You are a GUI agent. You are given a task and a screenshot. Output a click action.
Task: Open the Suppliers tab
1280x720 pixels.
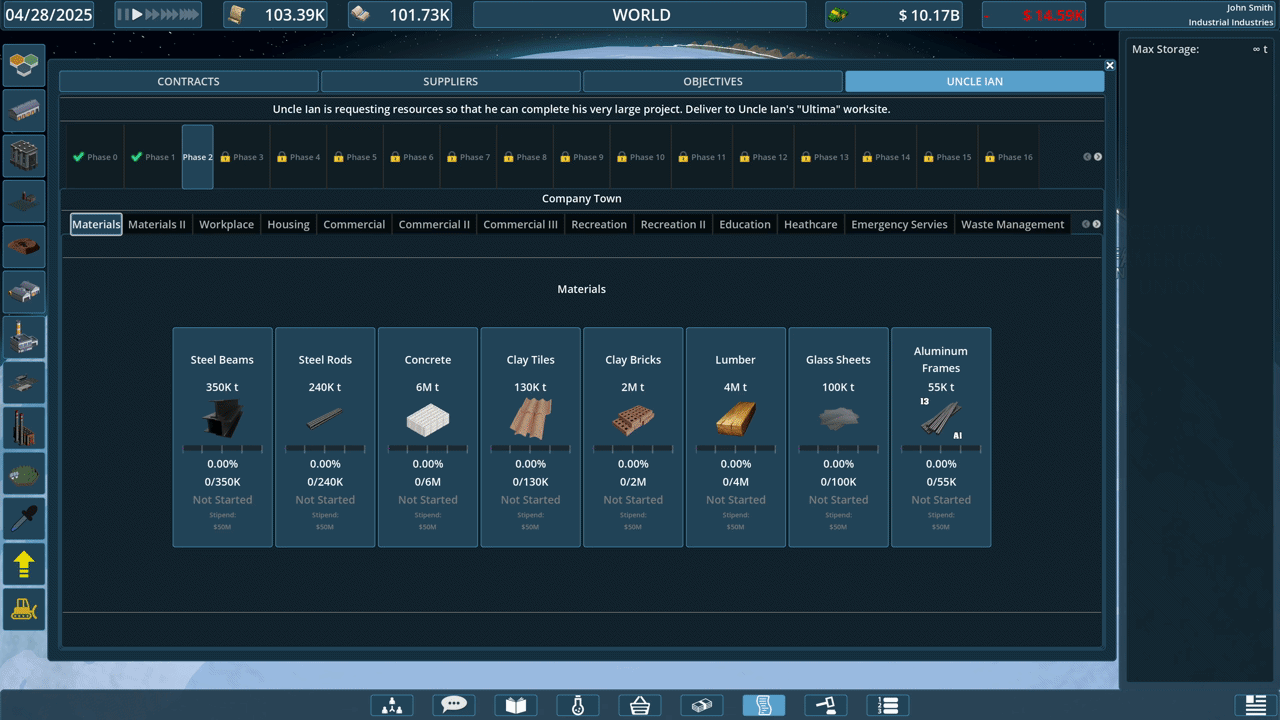pyautogui.click(x=450, y=81)
